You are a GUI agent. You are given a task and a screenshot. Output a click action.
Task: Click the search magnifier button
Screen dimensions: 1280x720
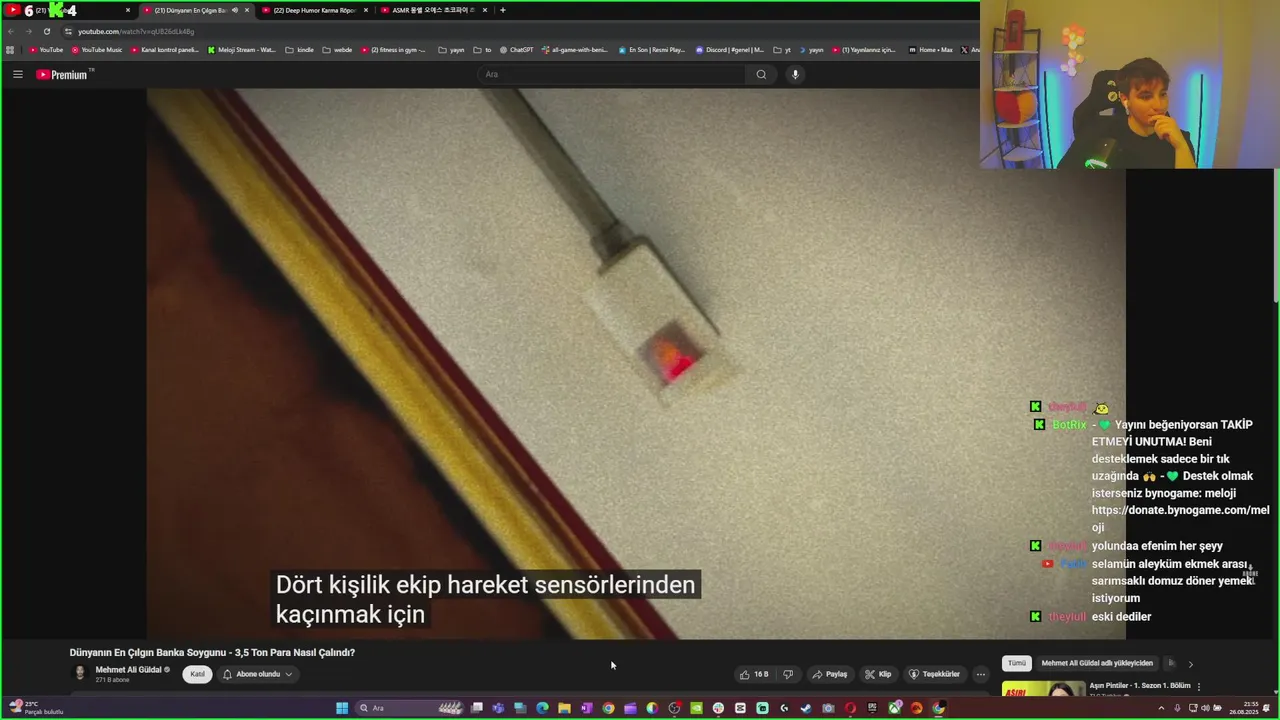[761, 74]
